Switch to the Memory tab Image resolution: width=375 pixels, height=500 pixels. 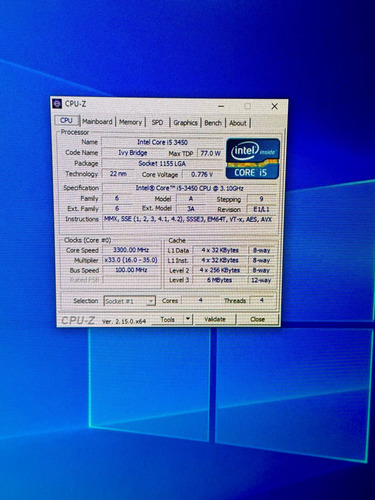pyautogui.click(x=130, y=122)
